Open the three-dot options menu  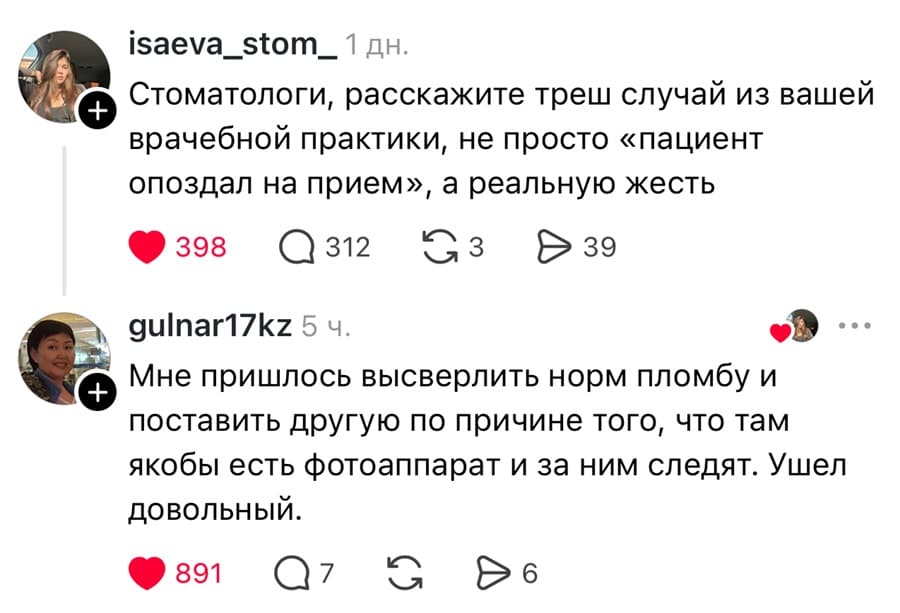click(x=854, y=324)
